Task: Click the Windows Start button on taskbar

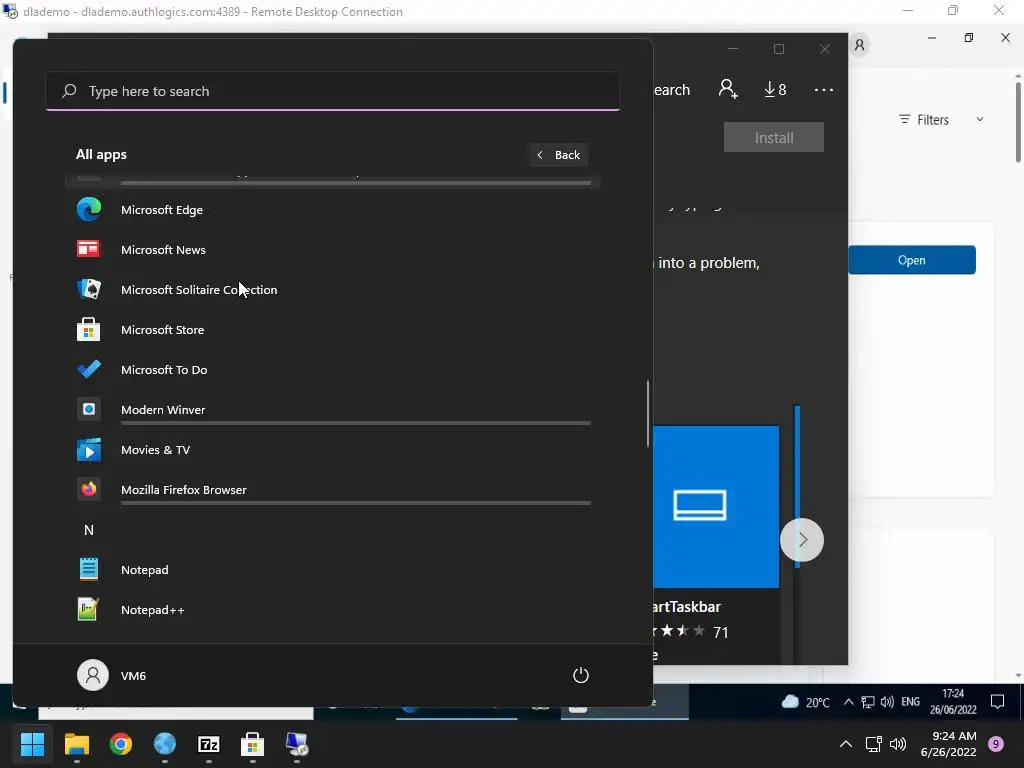Action: click(32, 744)
